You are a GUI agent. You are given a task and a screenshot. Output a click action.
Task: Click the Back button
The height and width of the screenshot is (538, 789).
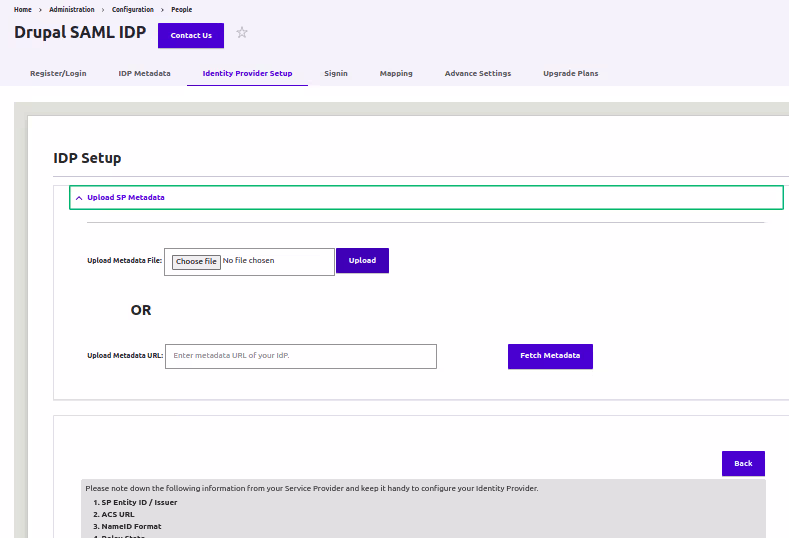tap(743, 464)
